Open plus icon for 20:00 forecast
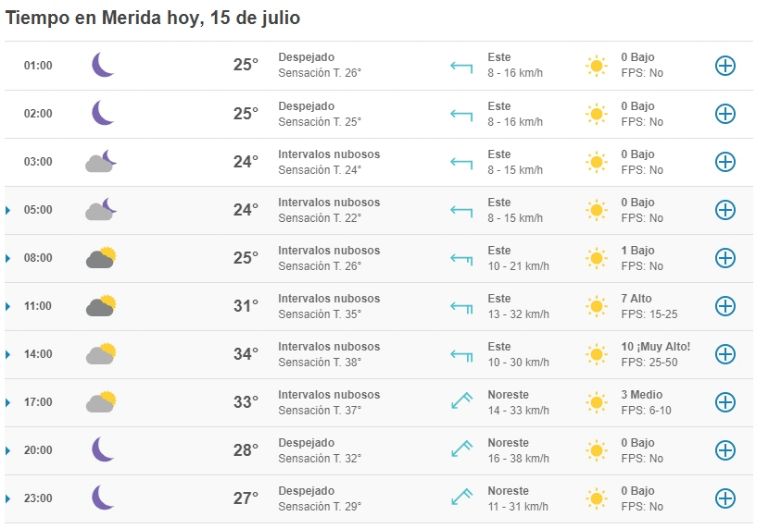768x528 pixels. coord(725,451)
